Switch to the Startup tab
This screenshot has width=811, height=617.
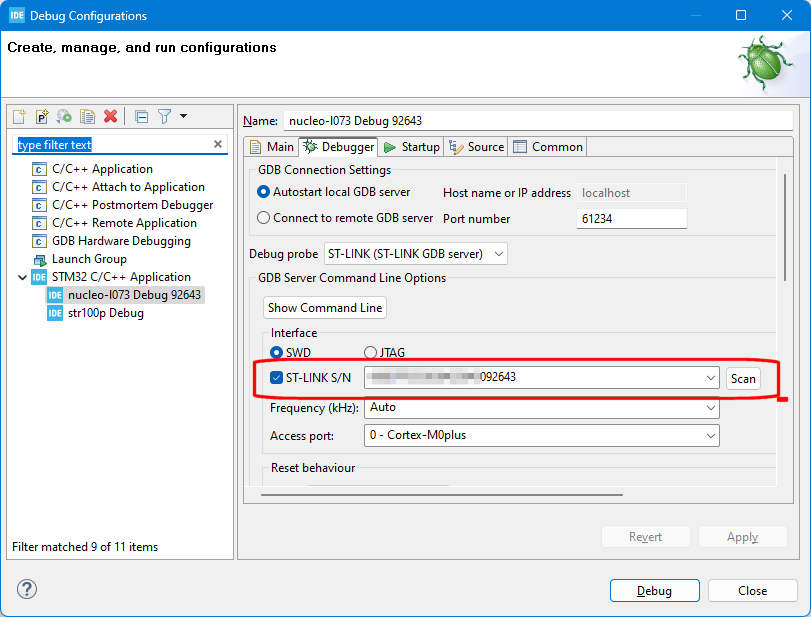[411, 147]
